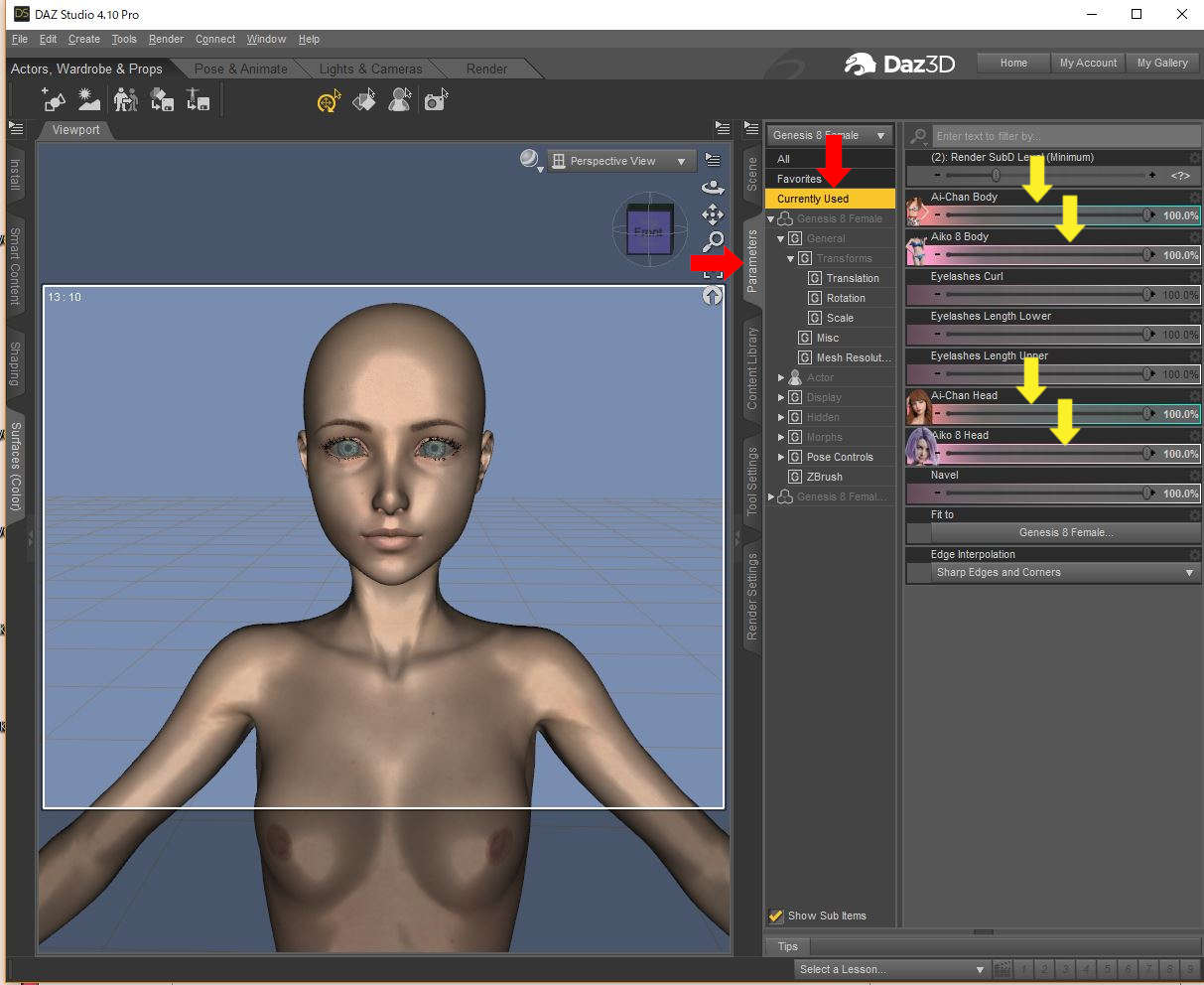Click the viewport zoom magnifier icon
1204x985 pixels.
pyautogui.click(x=713, y=241)
